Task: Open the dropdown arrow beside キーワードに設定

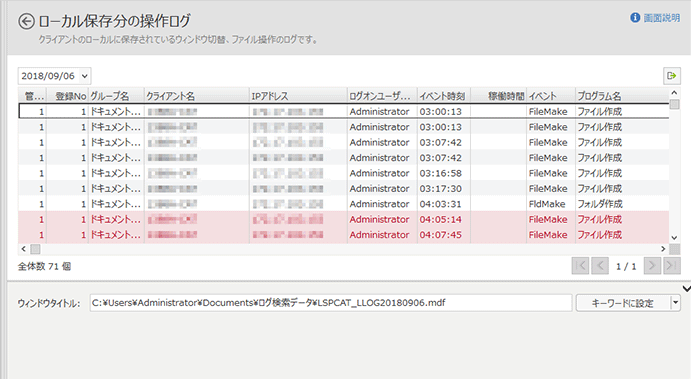Action: tap(675, 303)
